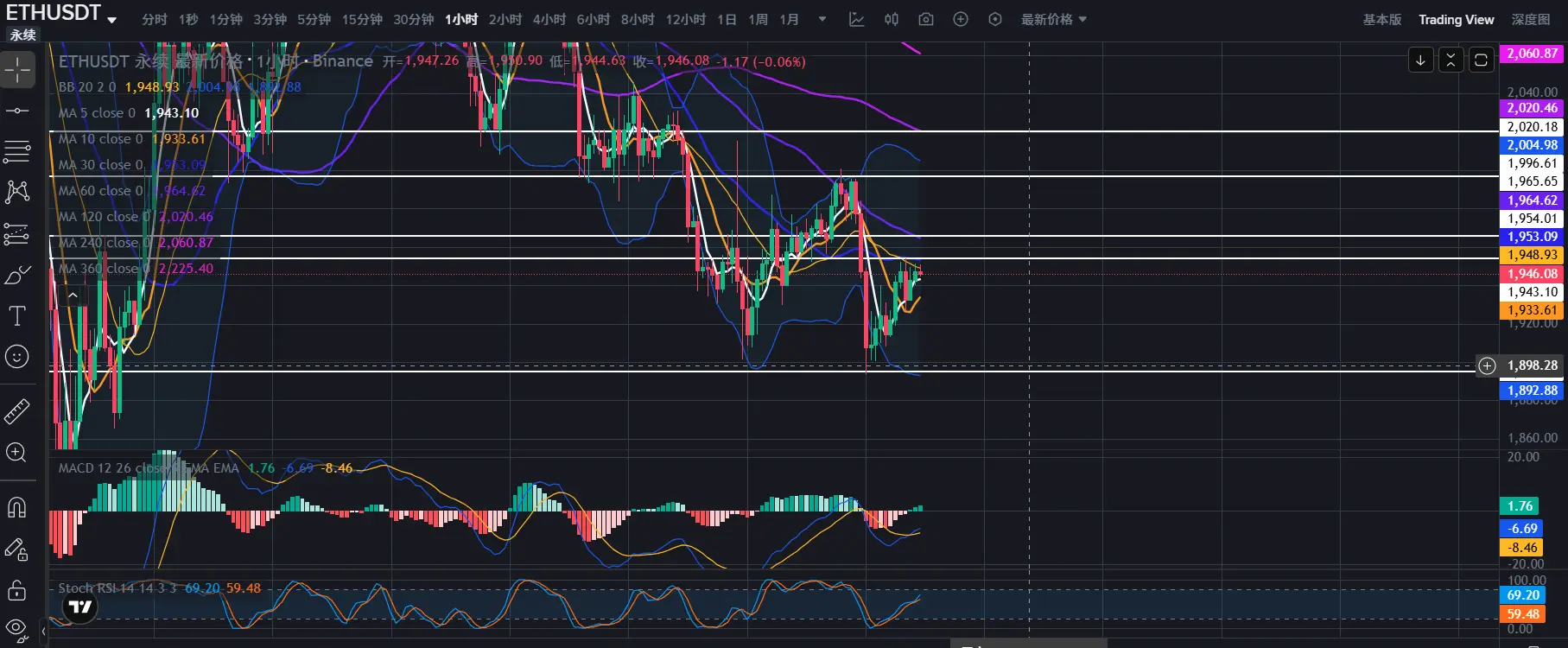Select the MA 60 close 0 legend

(x=100, y=190)
